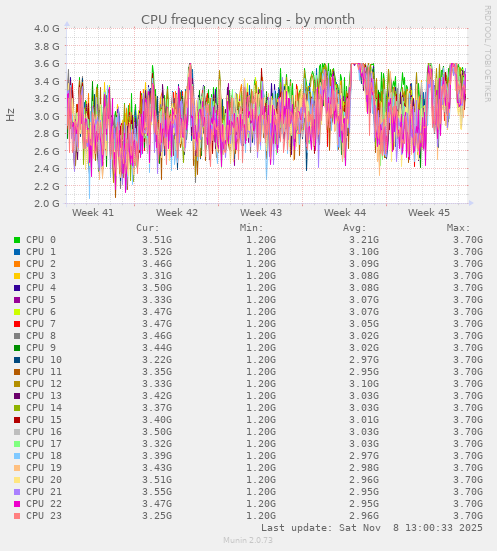Screen dimensions: 497x551
Task: Click the 'CPU 16' legend label
Action: point(44,432)
